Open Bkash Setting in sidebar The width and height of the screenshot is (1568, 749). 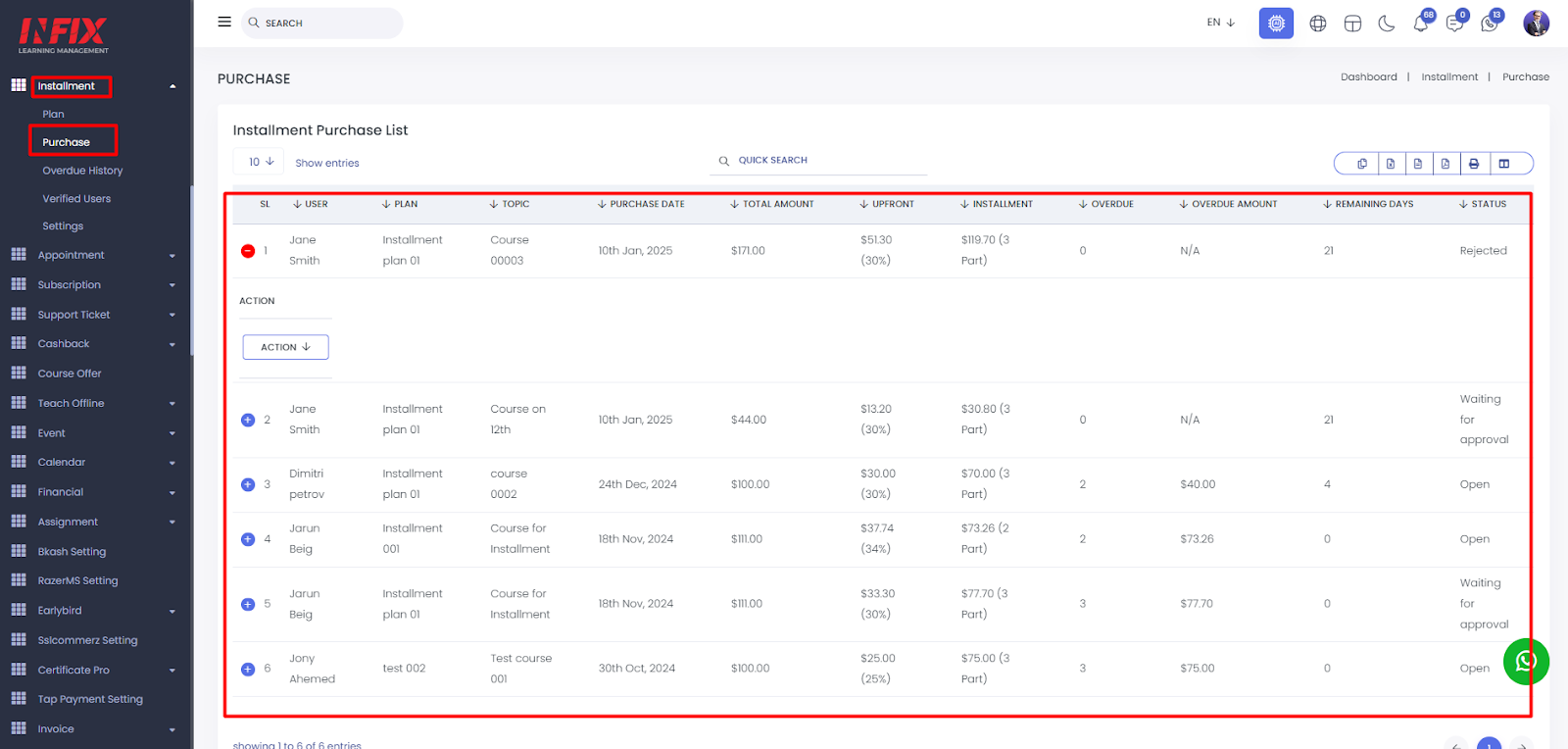tap(72, 552)
